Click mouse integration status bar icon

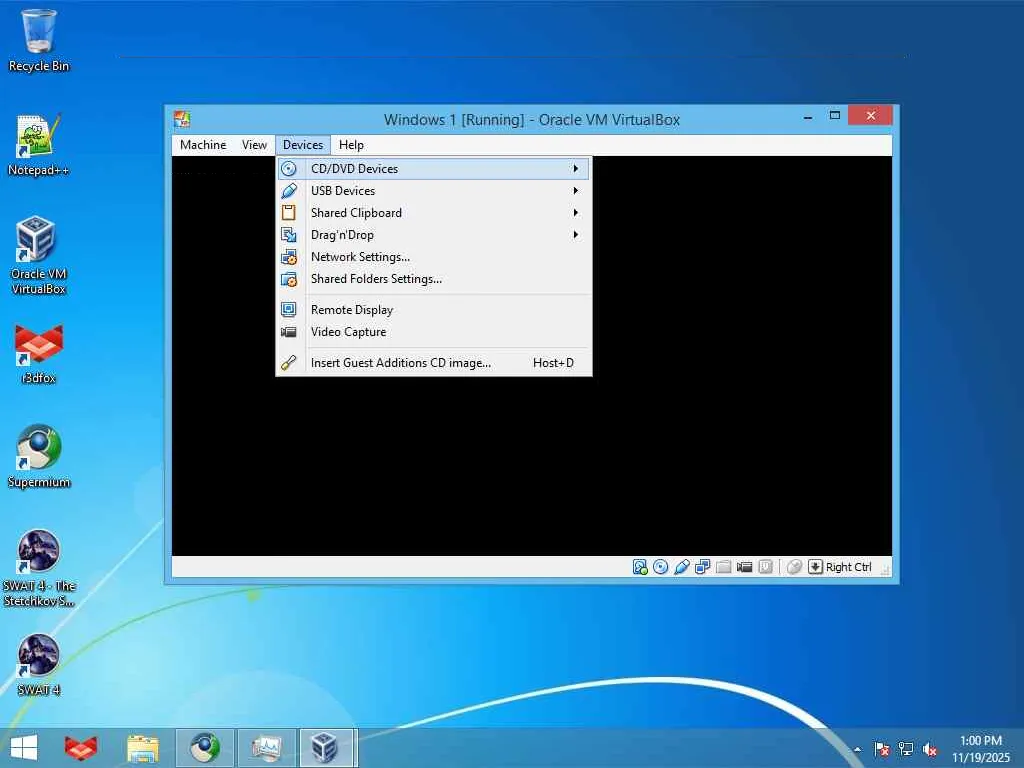(x=794, y=567)
